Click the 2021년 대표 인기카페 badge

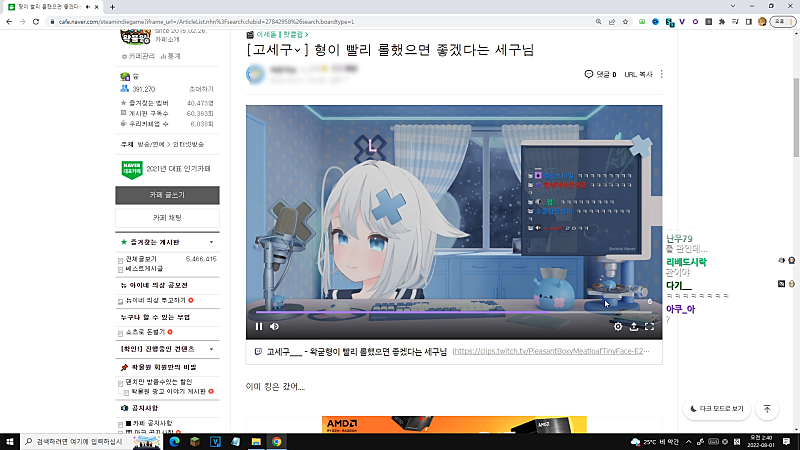(167, 169)
